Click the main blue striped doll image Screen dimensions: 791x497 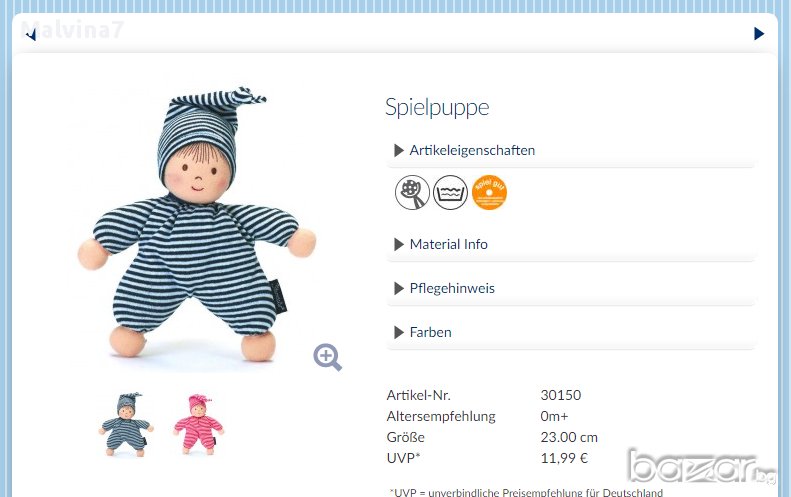click(x=197, y=230)
